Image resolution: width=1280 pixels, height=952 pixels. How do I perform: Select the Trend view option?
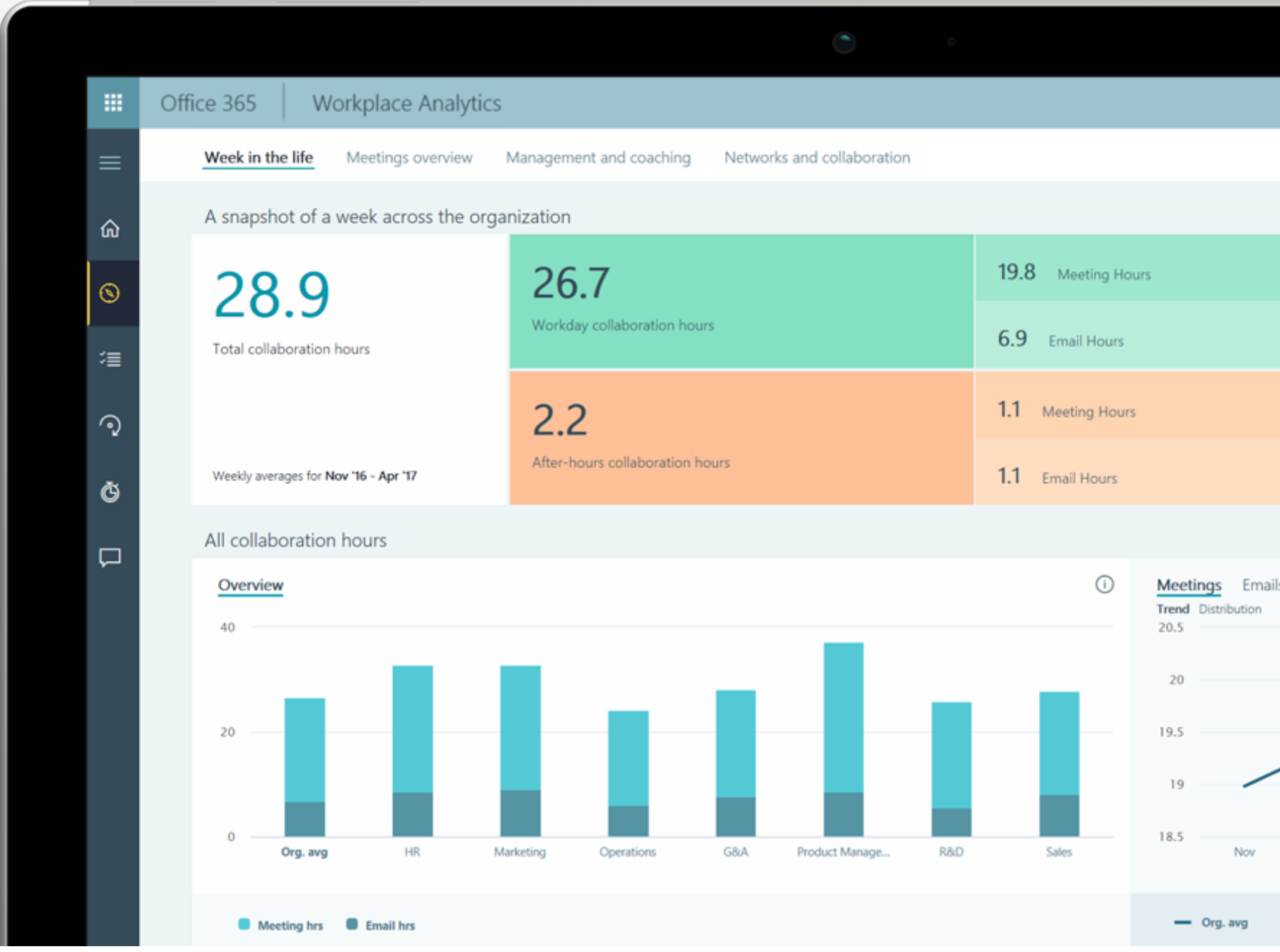tap(1173, 609)
